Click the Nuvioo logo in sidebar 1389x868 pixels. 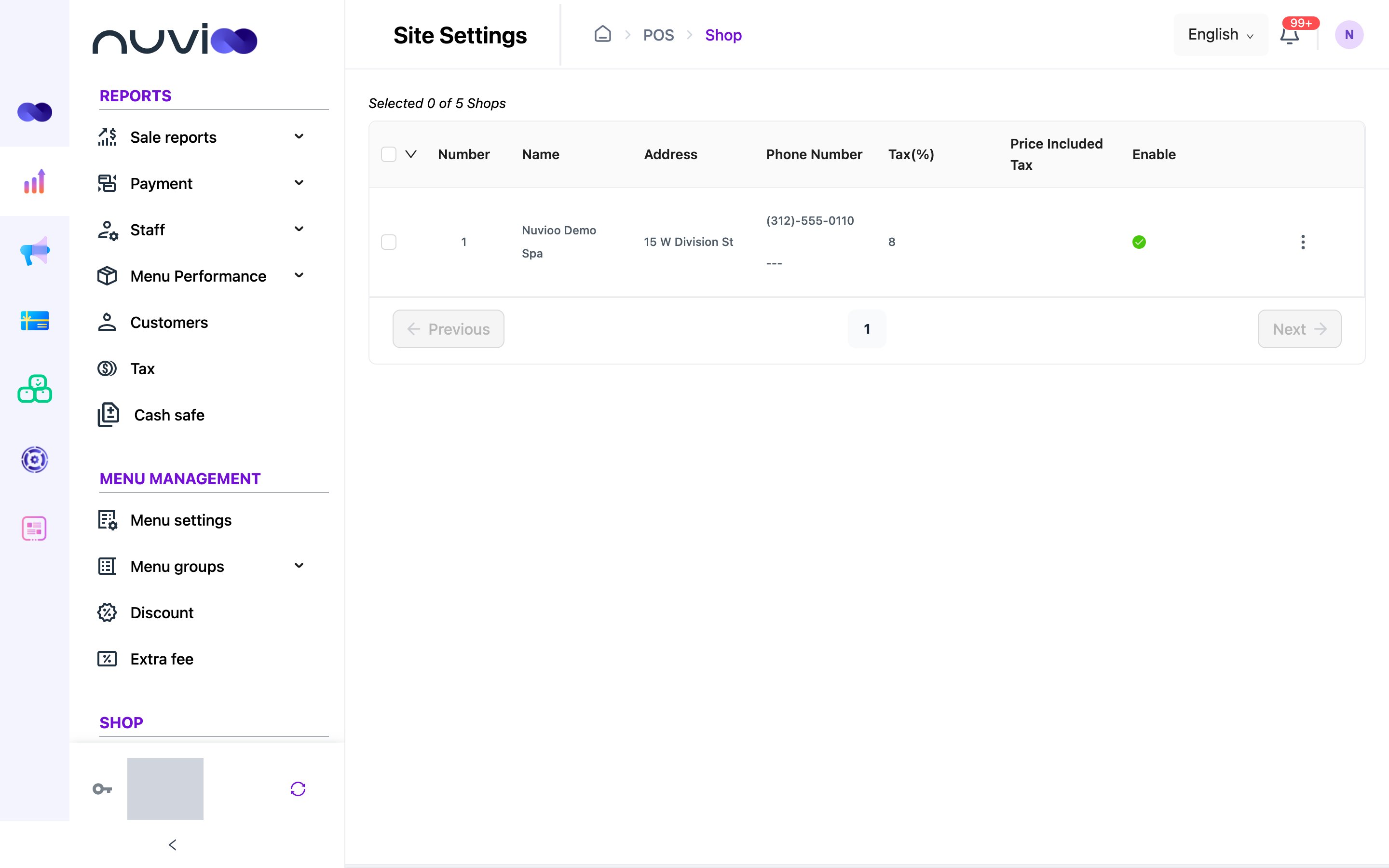(175, 39)
